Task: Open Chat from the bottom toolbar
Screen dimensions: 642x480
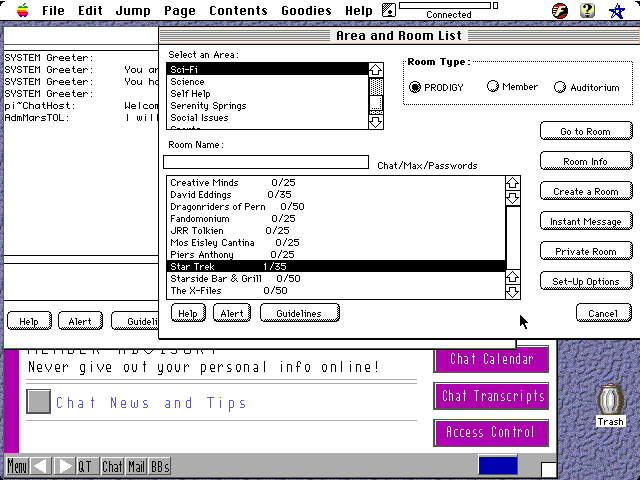Action: 112,466
